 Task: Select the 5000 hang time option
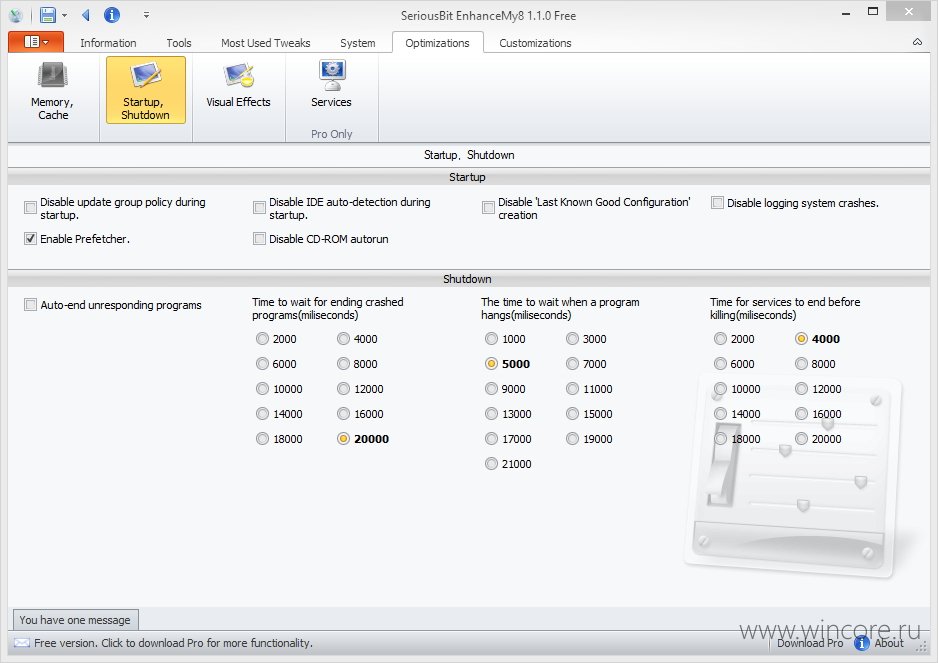click(x=491, y=364)
